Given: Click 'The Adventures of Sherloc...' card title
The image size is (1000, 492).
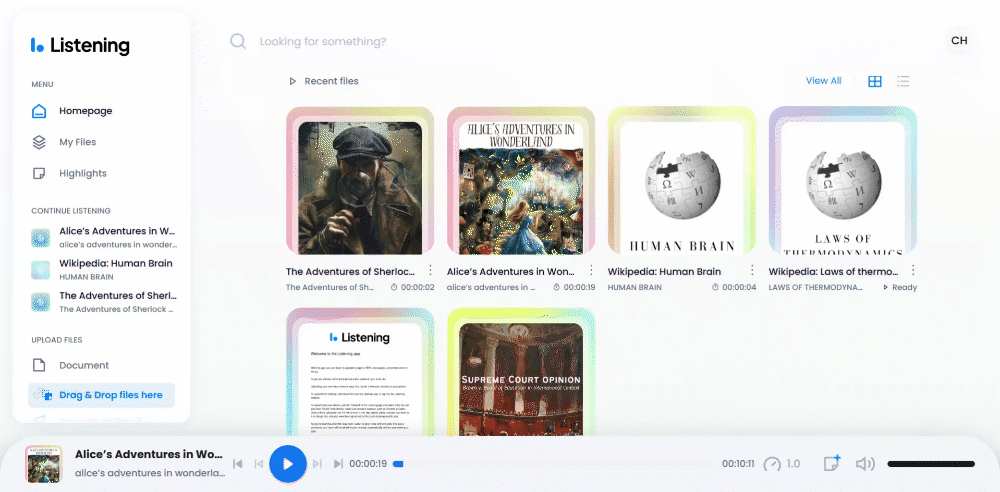Looking at the screenshot, I should click(x=351, y=271).
